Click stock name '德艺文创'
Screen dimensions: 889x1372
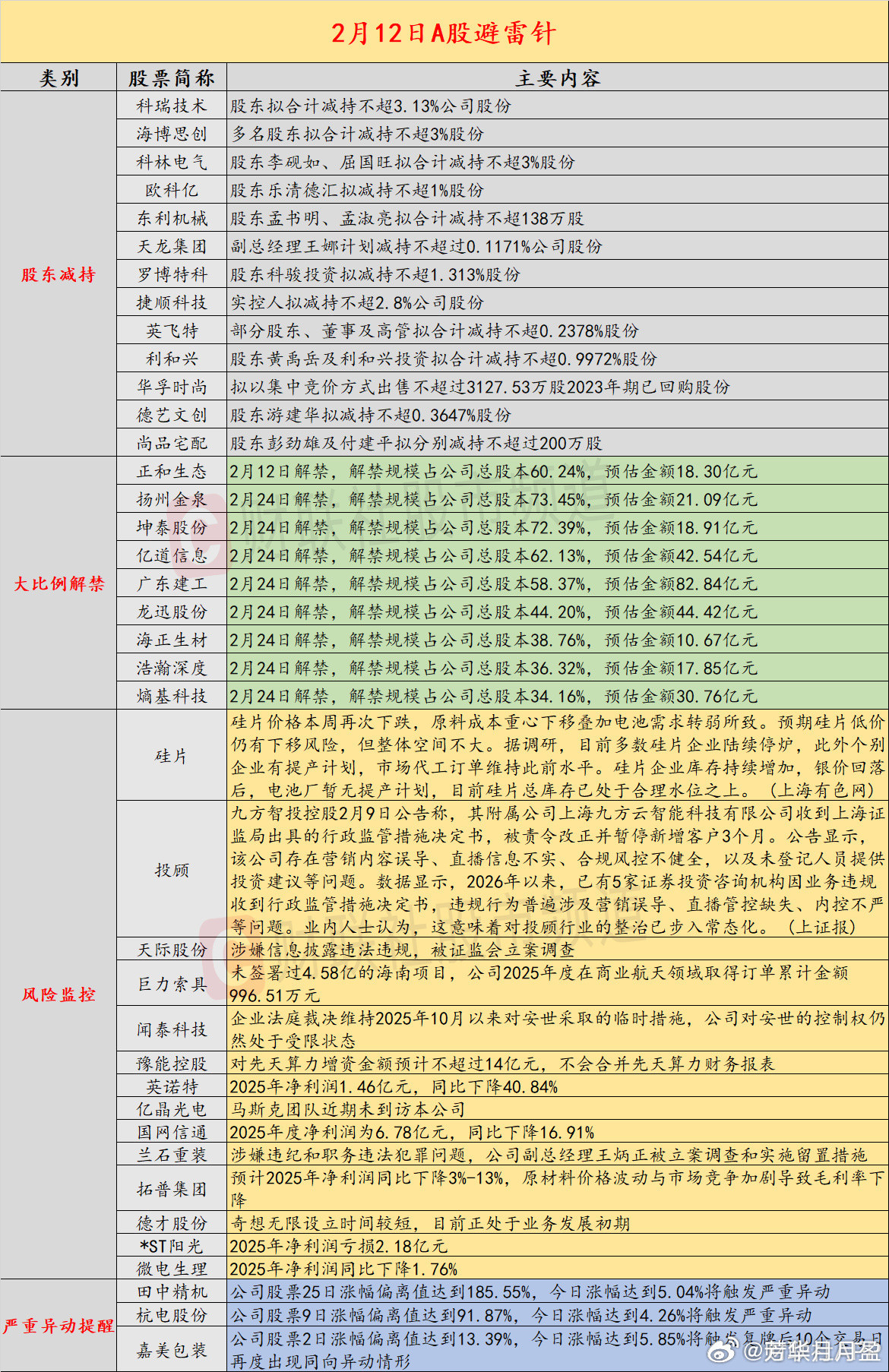tap(172, 415)
